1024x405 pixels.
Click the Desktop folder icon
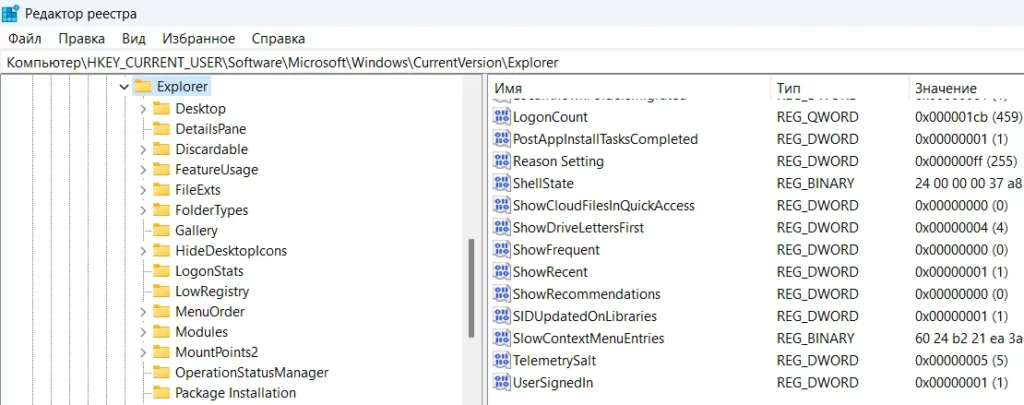click(x=161, y=108)
